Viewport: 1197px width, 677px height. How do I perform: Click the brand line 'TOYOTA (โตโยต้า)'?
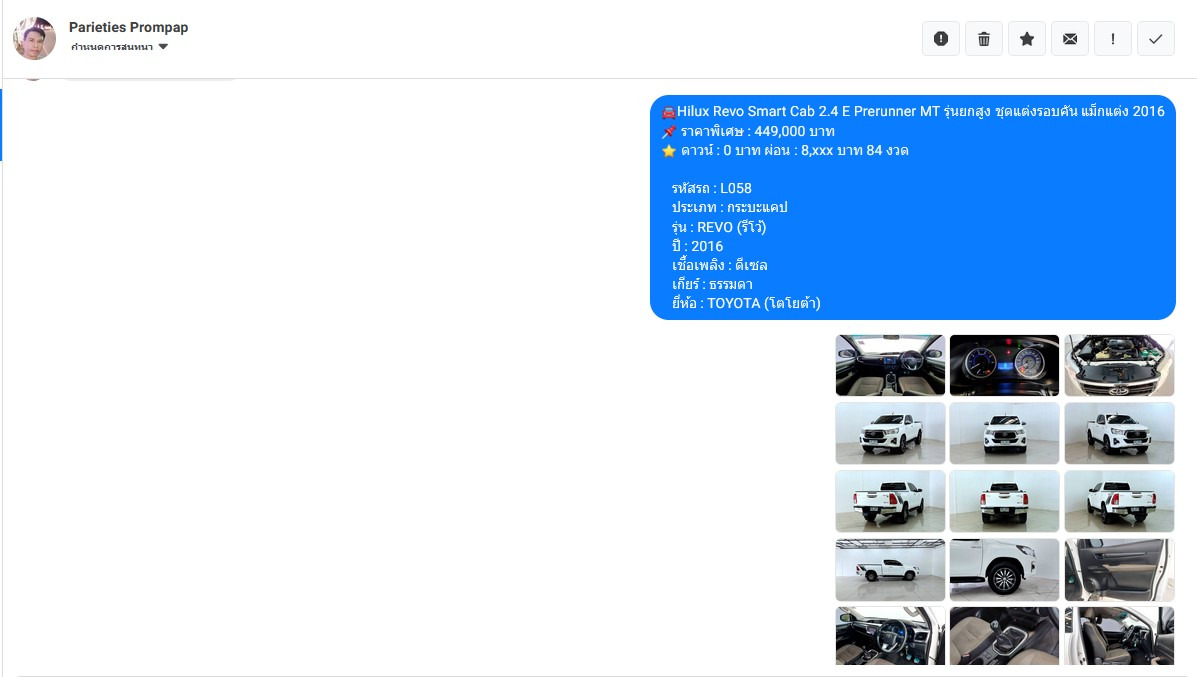(746, 304)
